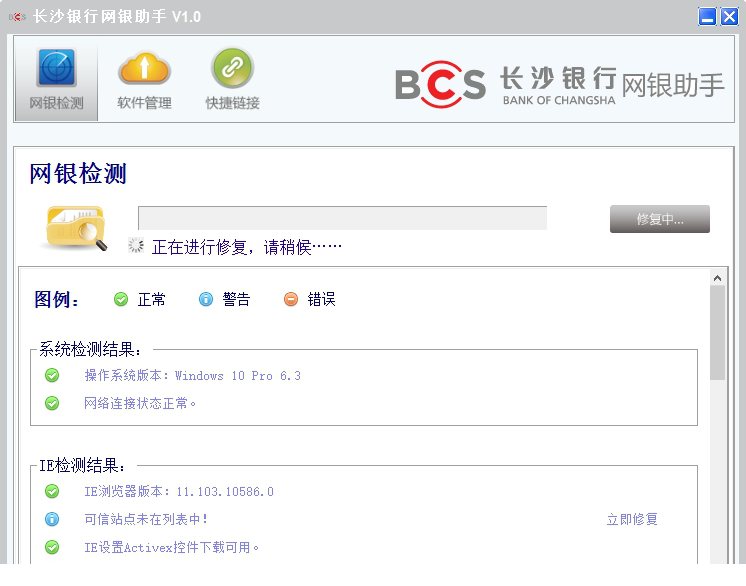Select text 可信站点未在列表中!
This screenshot has width=746, height=586.
pos(146,519)
